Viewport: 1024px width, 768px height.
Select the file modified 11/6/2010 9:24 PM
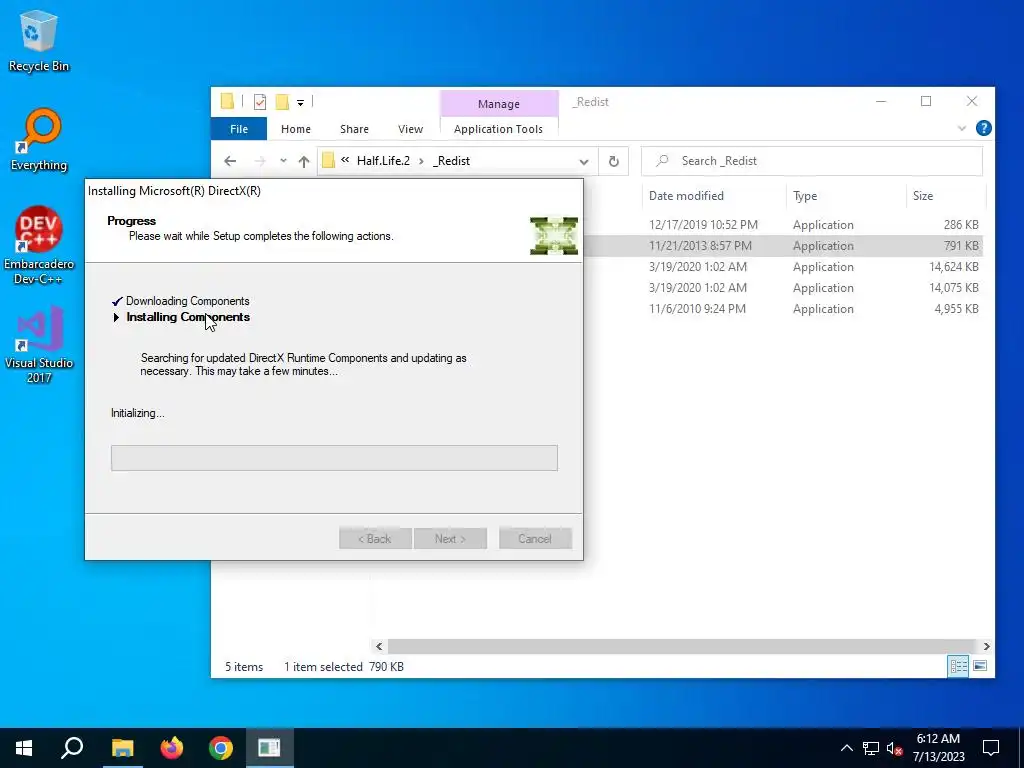pyautogui.click(x=782, y=309)
